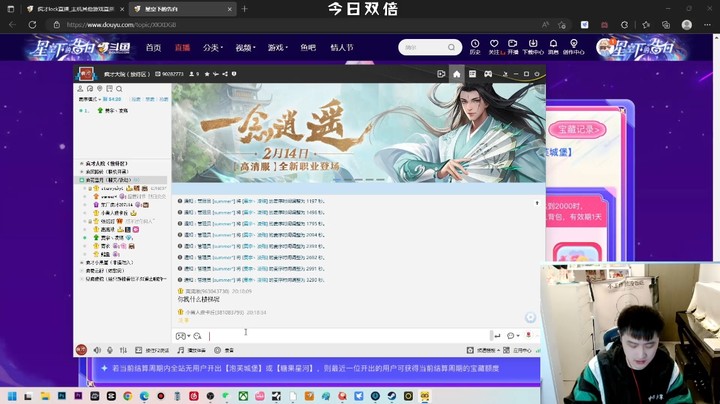
Task: Open the Windows Start button on taskbar
Action: [12, 396]
